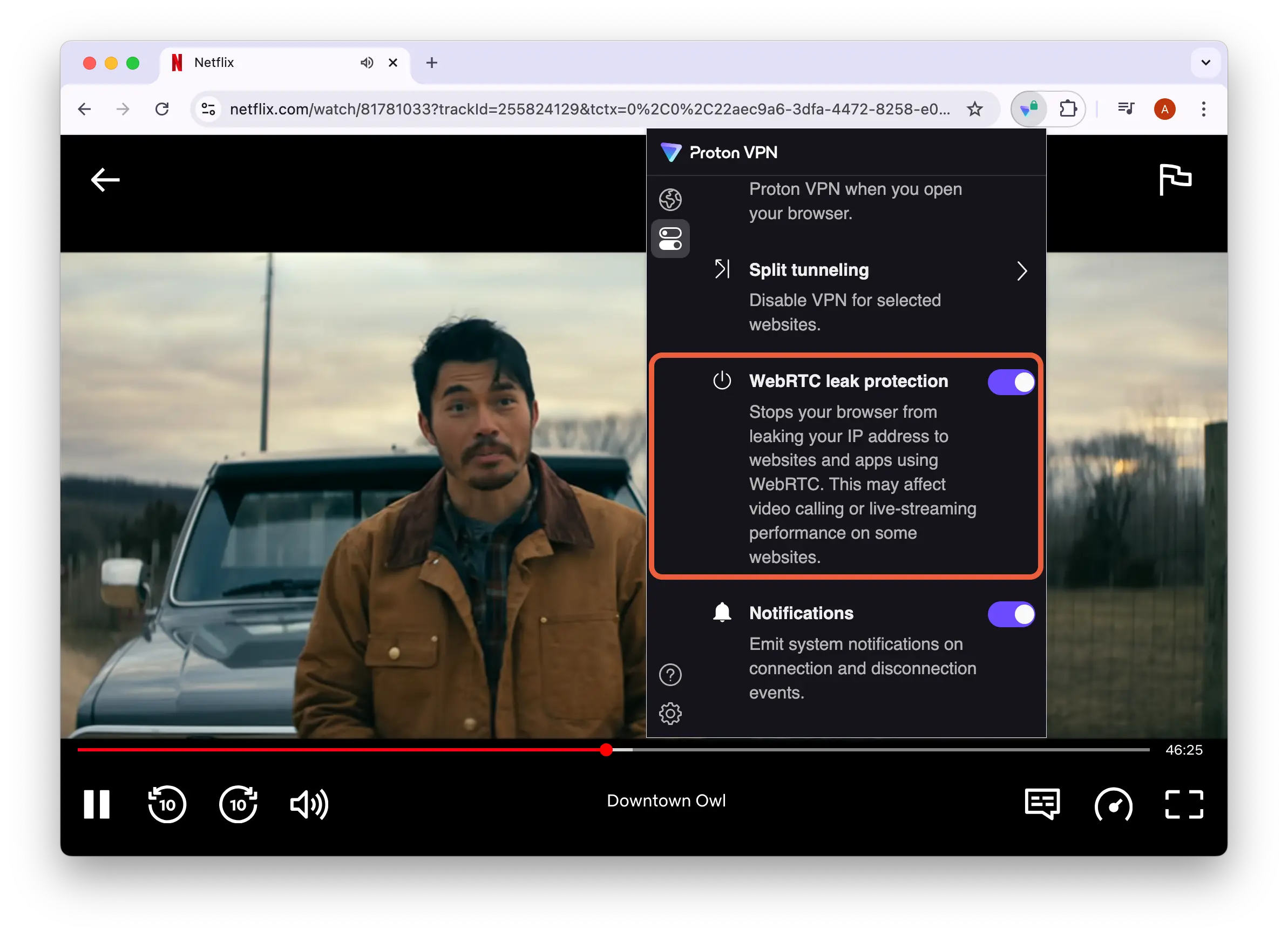This screenshot has height=936, width=1288.
Task: Click the power icon beside WebRTC
Action: coord(722,381)
